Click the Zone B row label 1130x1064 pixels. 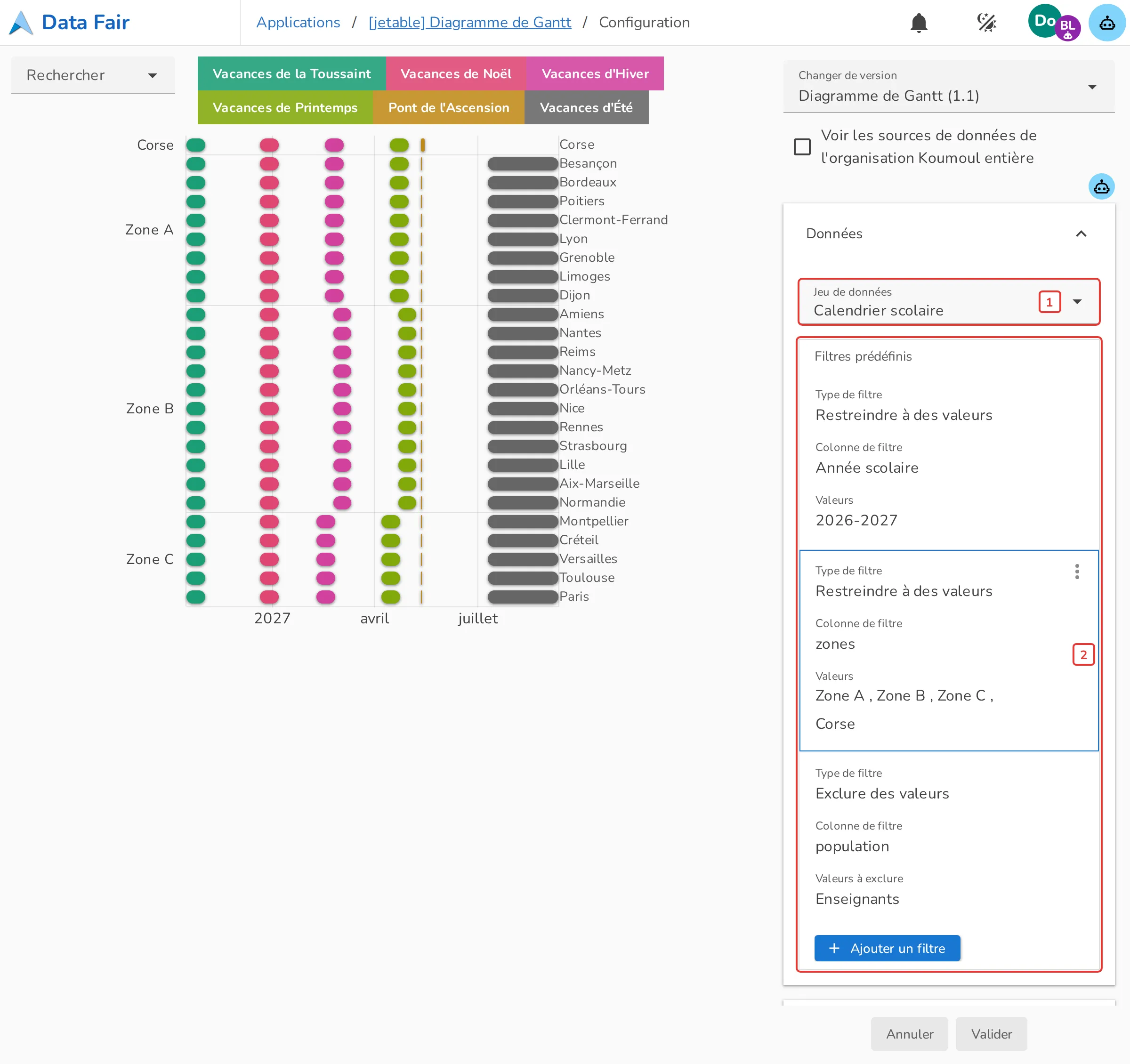(150, 409)
